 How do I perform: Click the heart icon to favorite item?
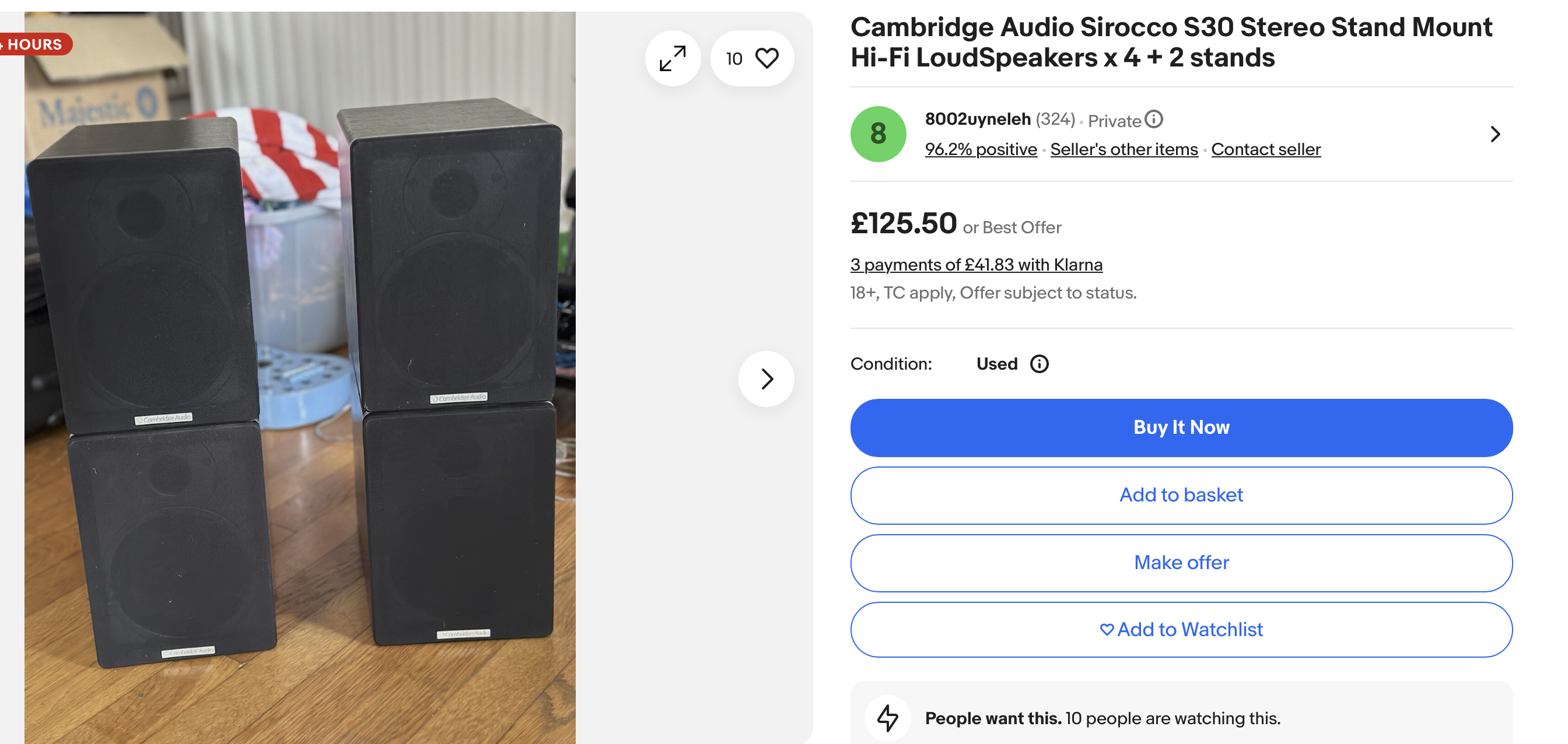[766, 58]
